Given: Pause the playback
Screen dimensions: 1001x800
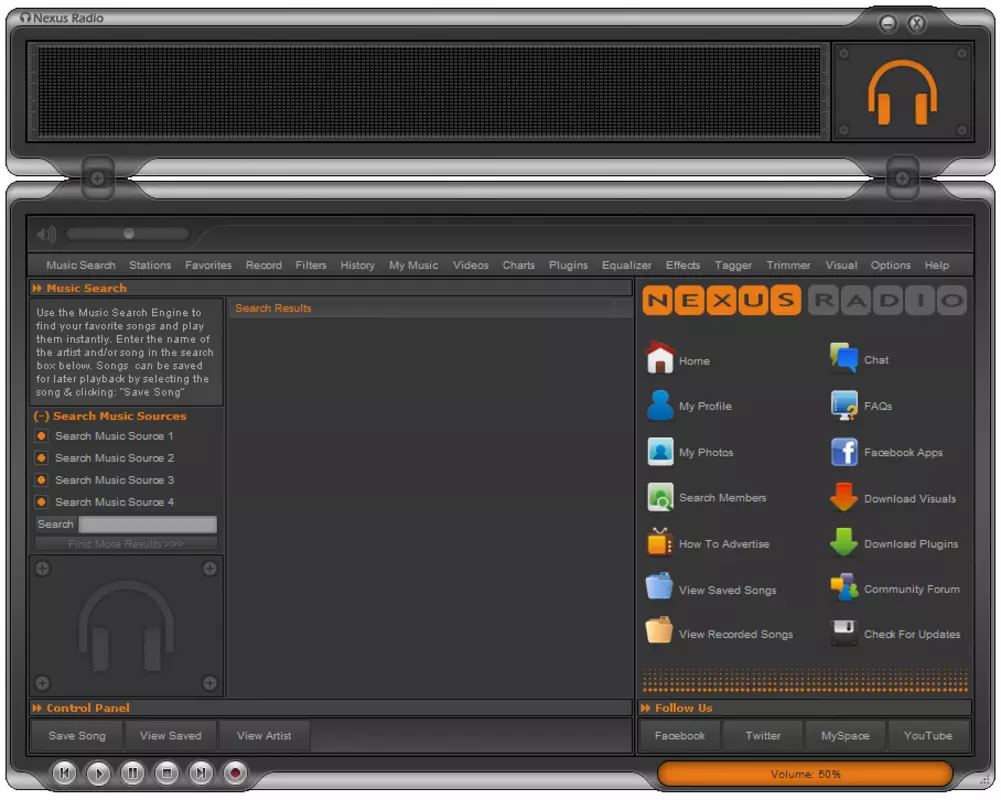Looking at the screenshot, I should [133, 773].
